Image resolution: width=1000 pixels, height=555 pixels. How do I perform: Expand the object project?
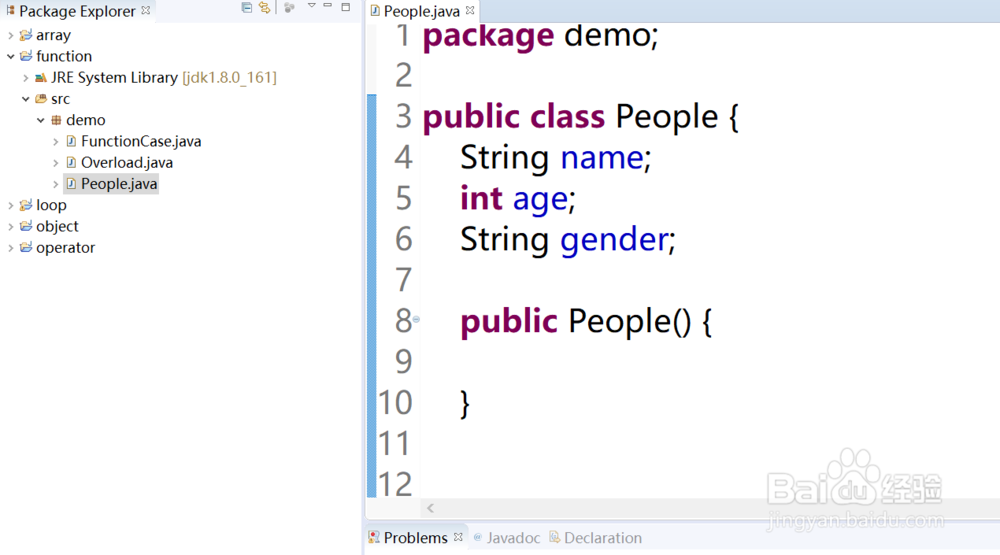pyautogui.click(x=10, y=226)
